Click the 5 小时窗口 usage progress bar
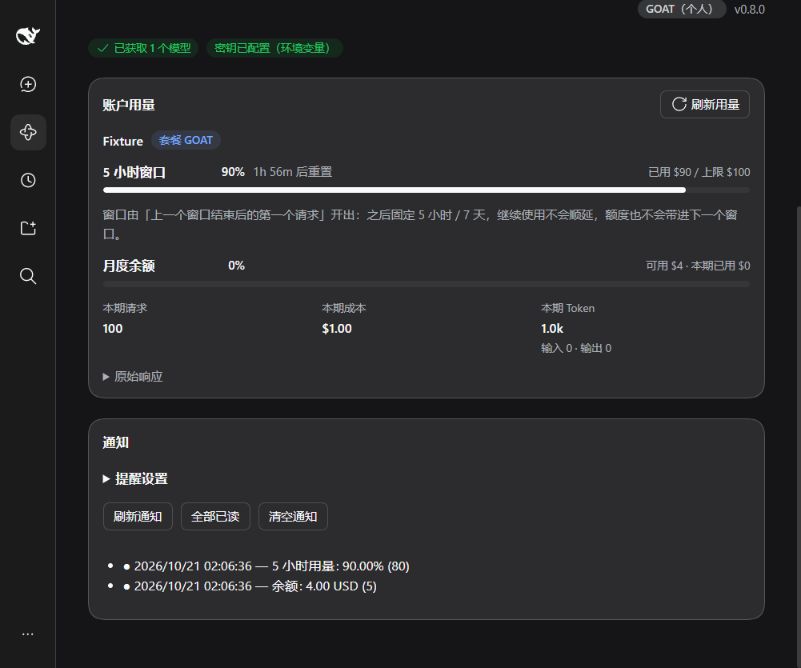 click(426, 190)
